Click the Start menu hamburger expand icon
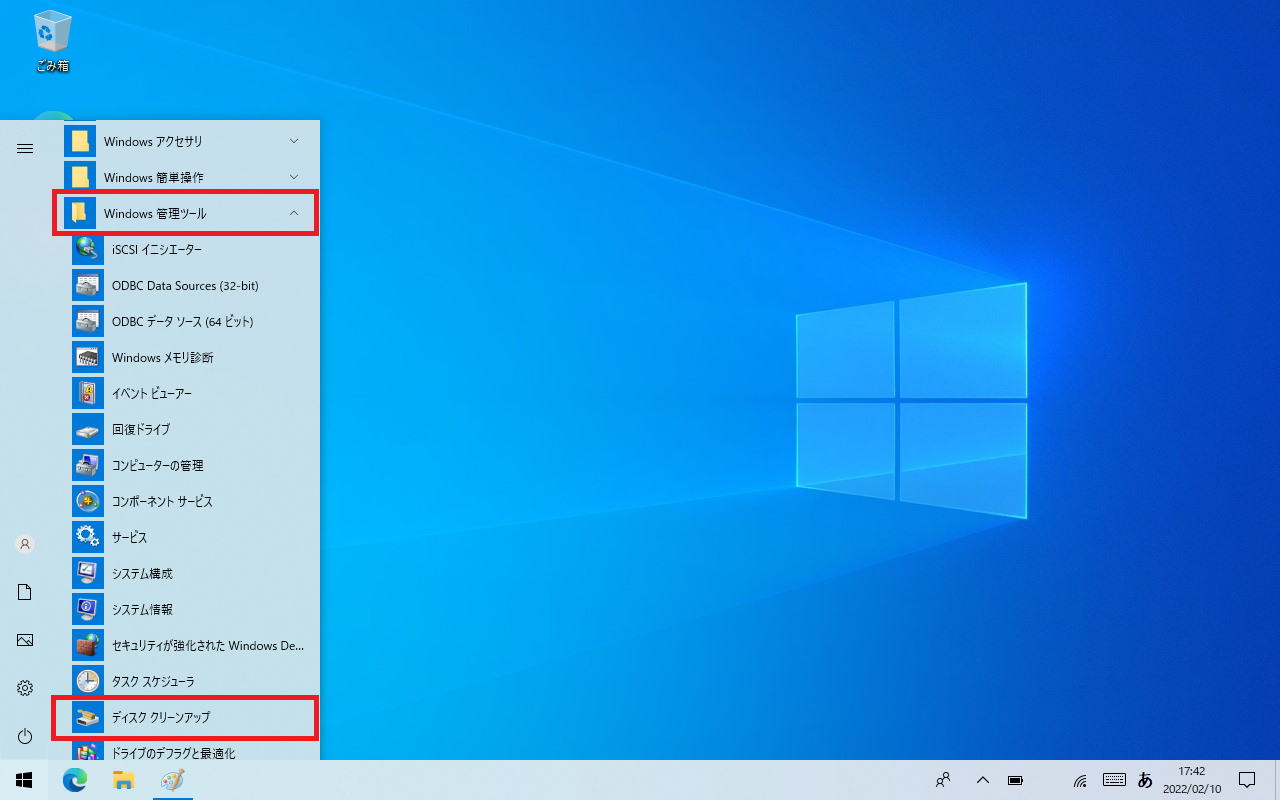This screenshot has width=1280, height=800. (x=25, y=148)
